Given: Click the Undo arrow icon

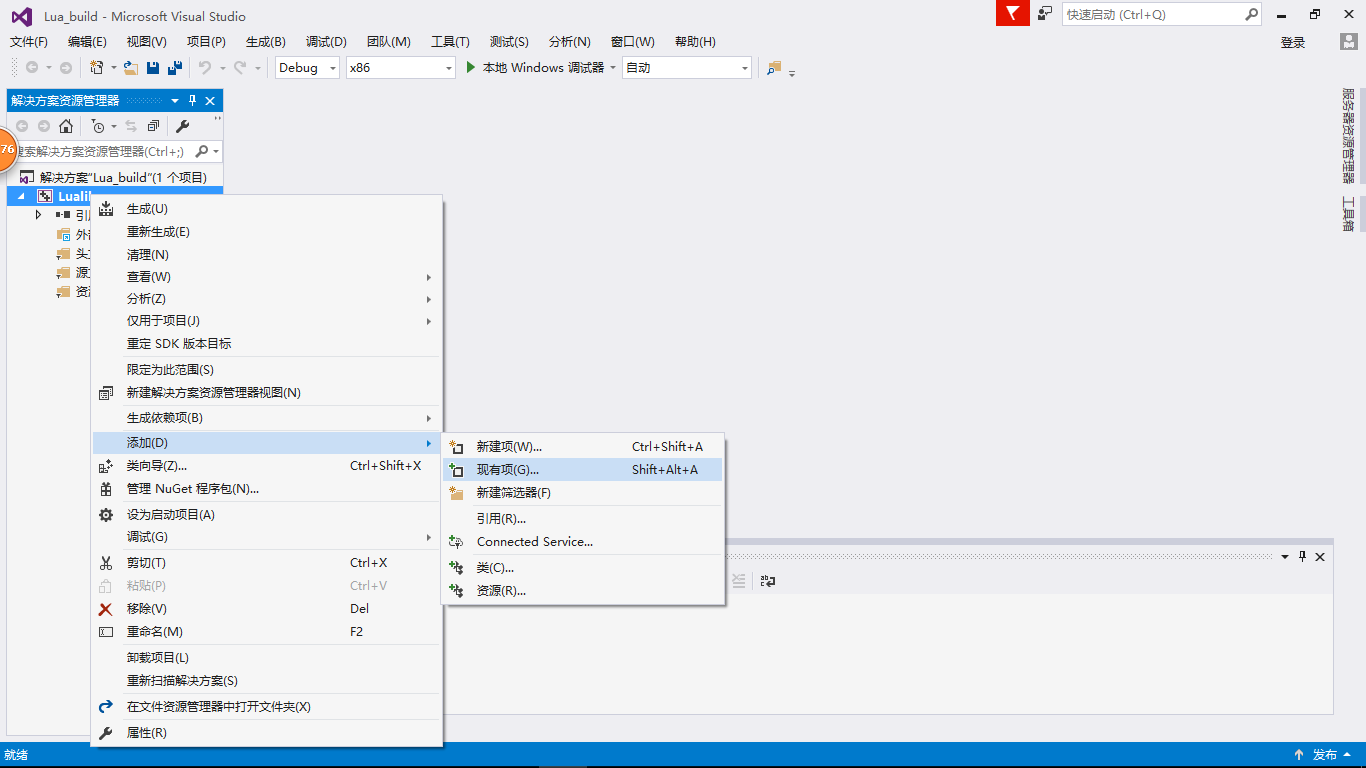Looking at the screenshot, I should coord(204,68).
